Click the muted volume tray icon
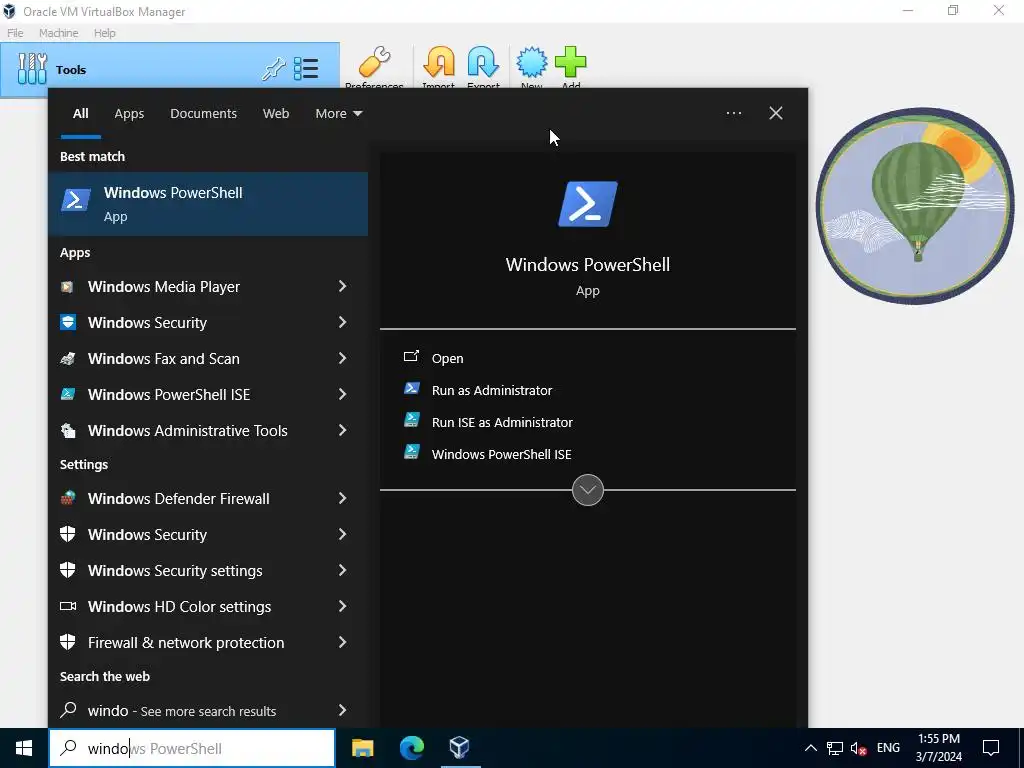The image size is (1024, 768). point(859,748)
